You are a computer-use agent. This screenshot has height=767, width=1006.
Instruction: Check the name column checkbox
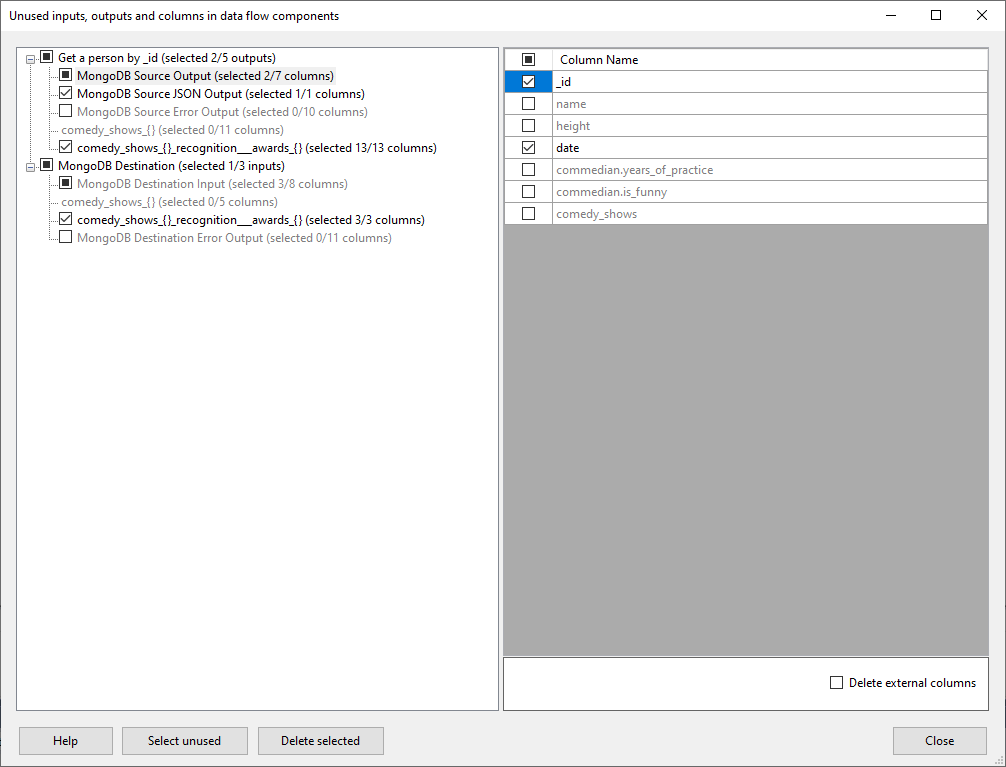click(x=529, y=103)
